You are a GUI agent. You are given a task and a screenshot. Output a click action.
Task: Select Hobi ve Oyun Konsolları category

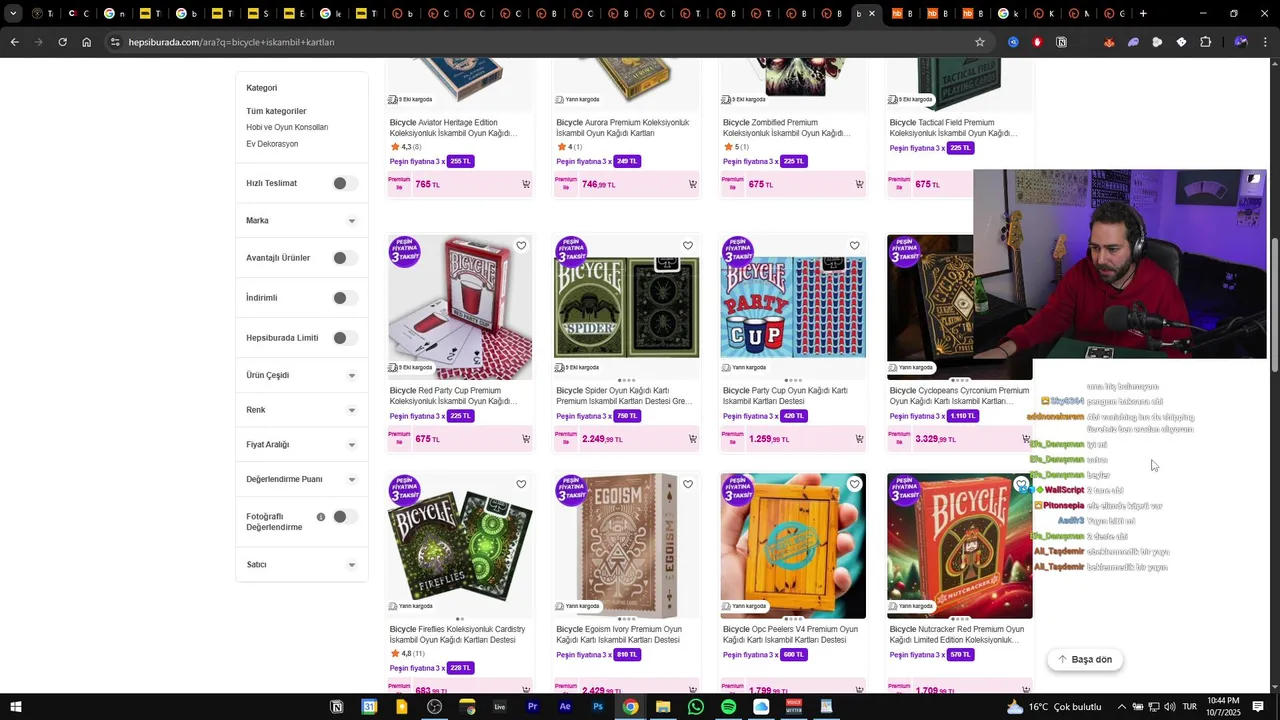tap(287, 127)
